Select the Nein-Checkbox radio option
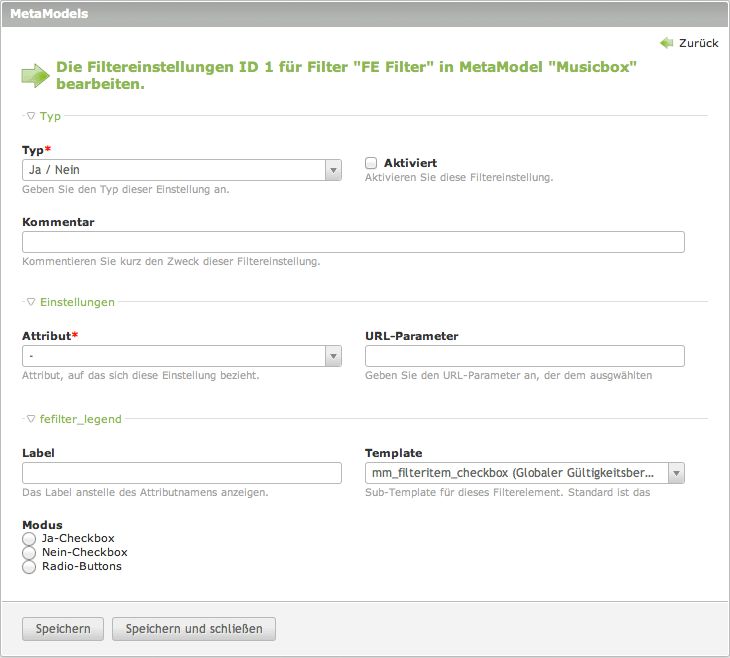 tap(29, 553)
